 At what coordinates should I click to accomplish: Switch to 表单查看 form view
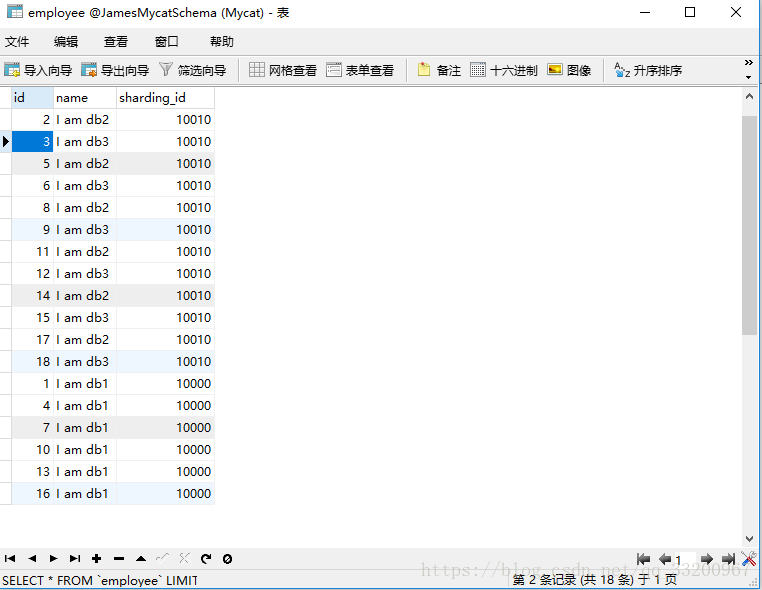(360, 70)
